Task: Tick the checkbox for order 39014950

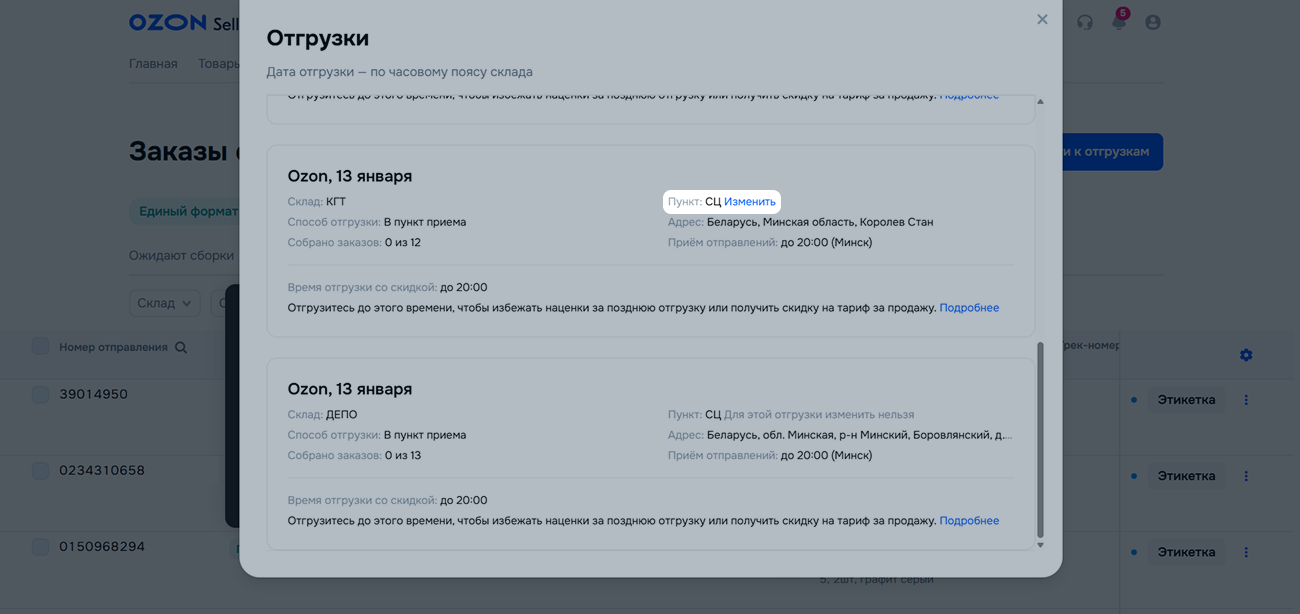Action: pyautogui.click(x=40, y=394)
